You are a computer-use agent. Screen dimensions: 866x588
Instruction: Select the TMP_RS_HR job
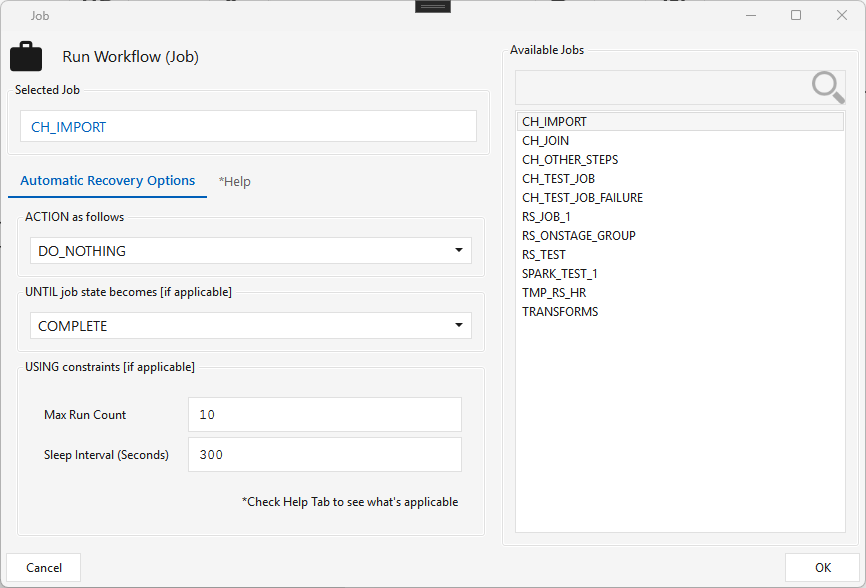680,293
